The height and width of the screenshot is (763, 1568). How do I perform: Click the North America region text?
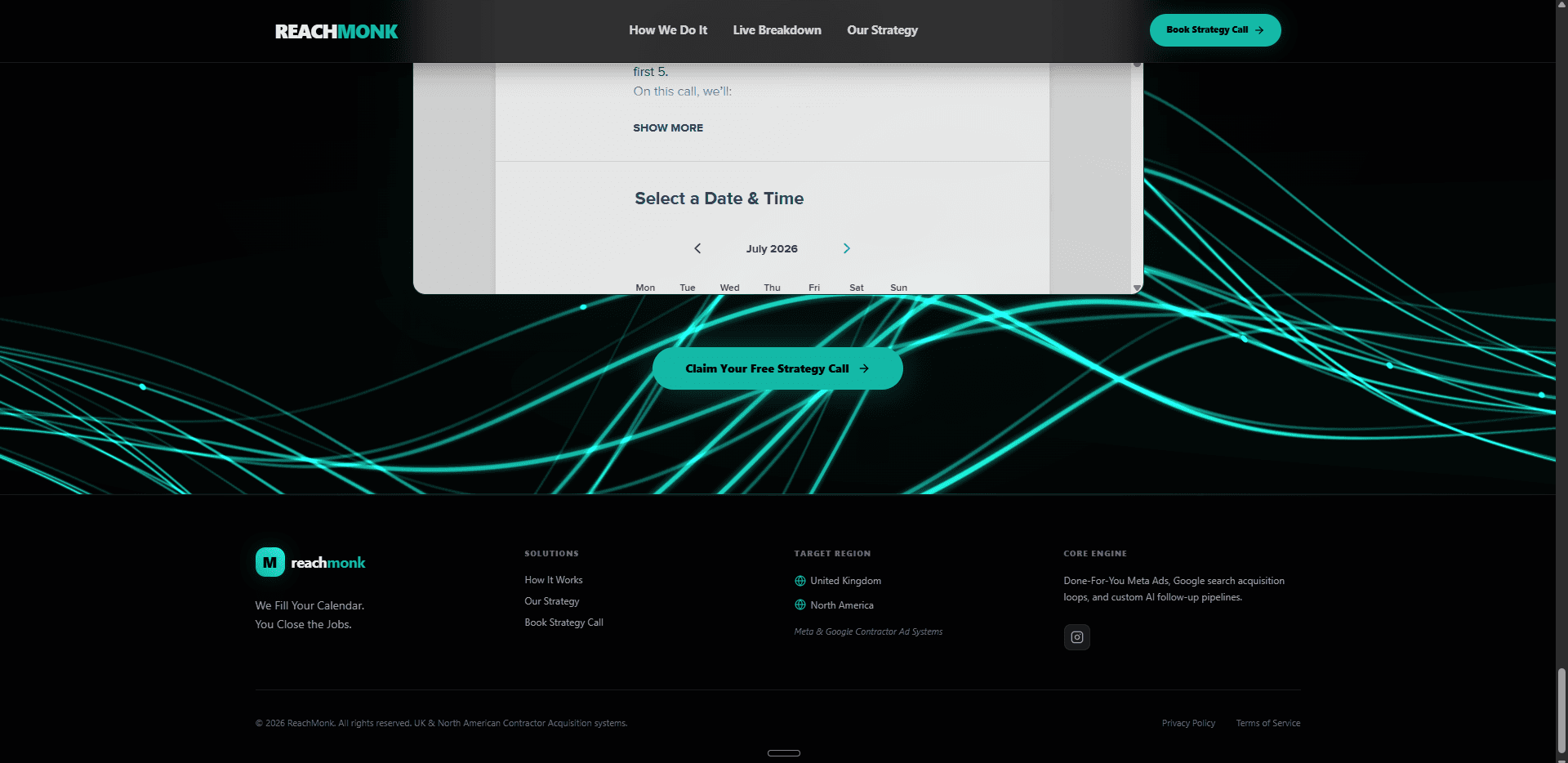842,605
